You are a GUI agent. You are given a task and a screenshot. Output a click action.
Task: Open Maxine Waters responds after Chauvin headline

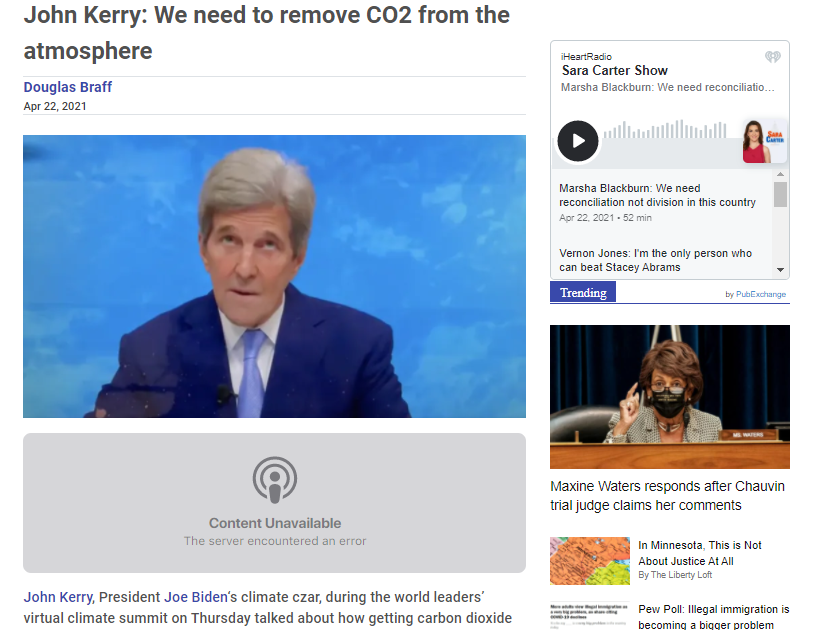pos(668,496)
